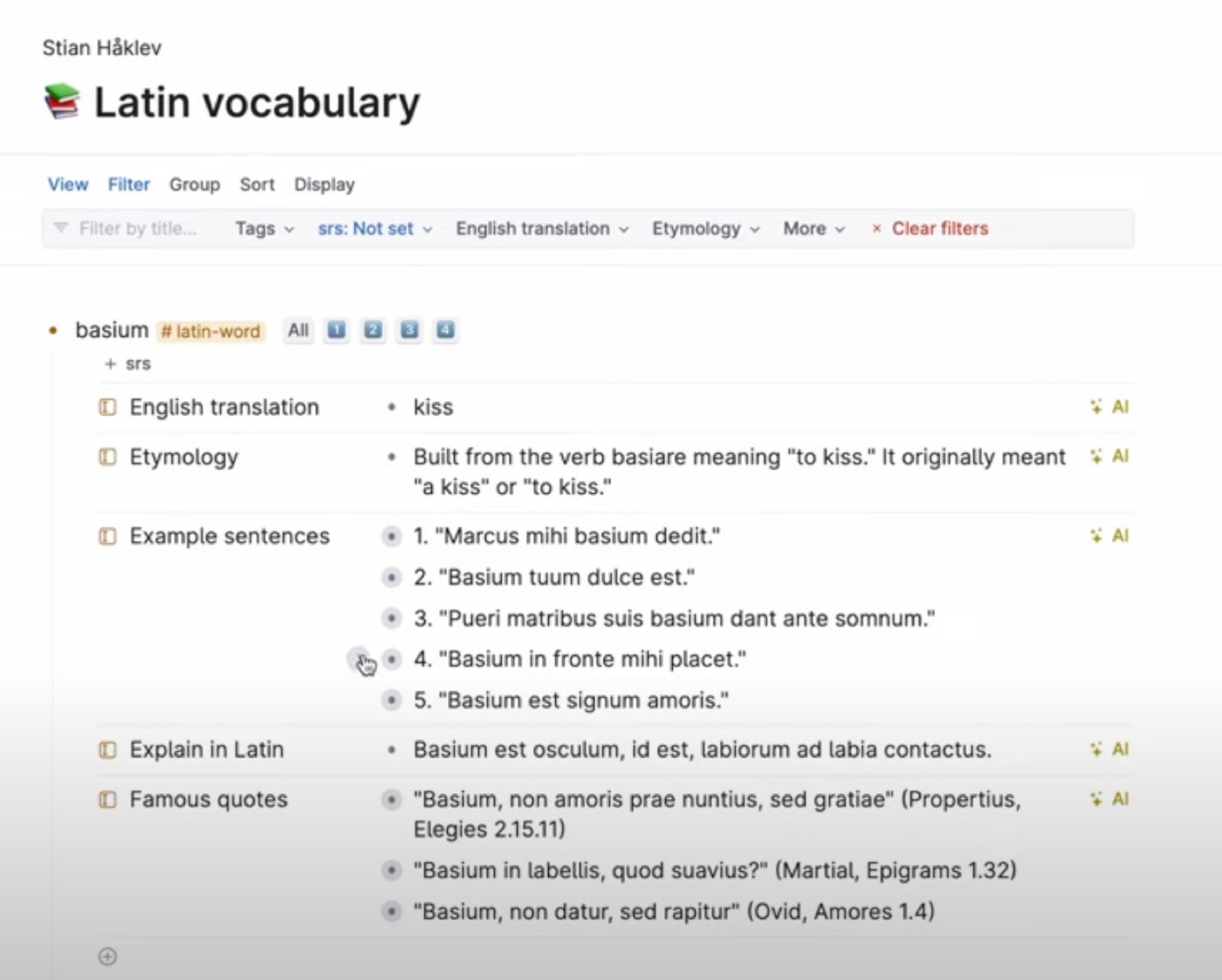
Task: Switch to the Filter tab
Action: [x=129, y=185]
